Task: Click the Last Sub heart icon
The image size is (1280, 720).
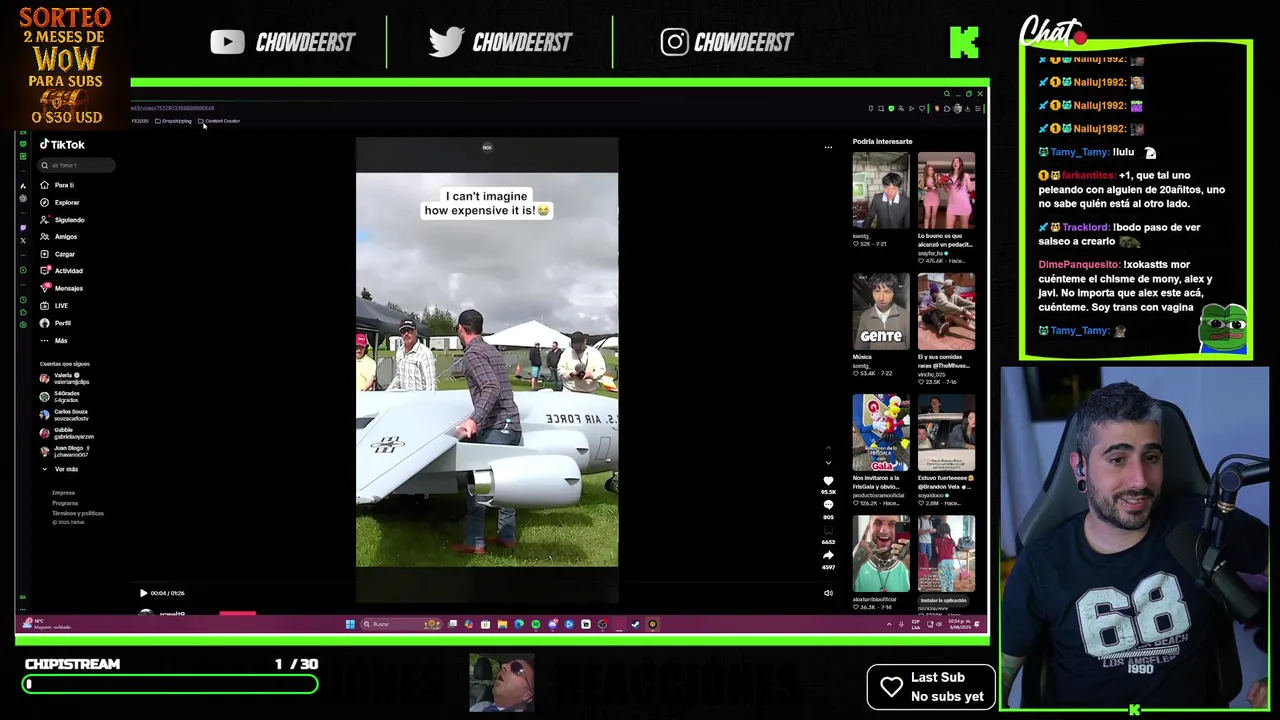Action: (891, 686)
